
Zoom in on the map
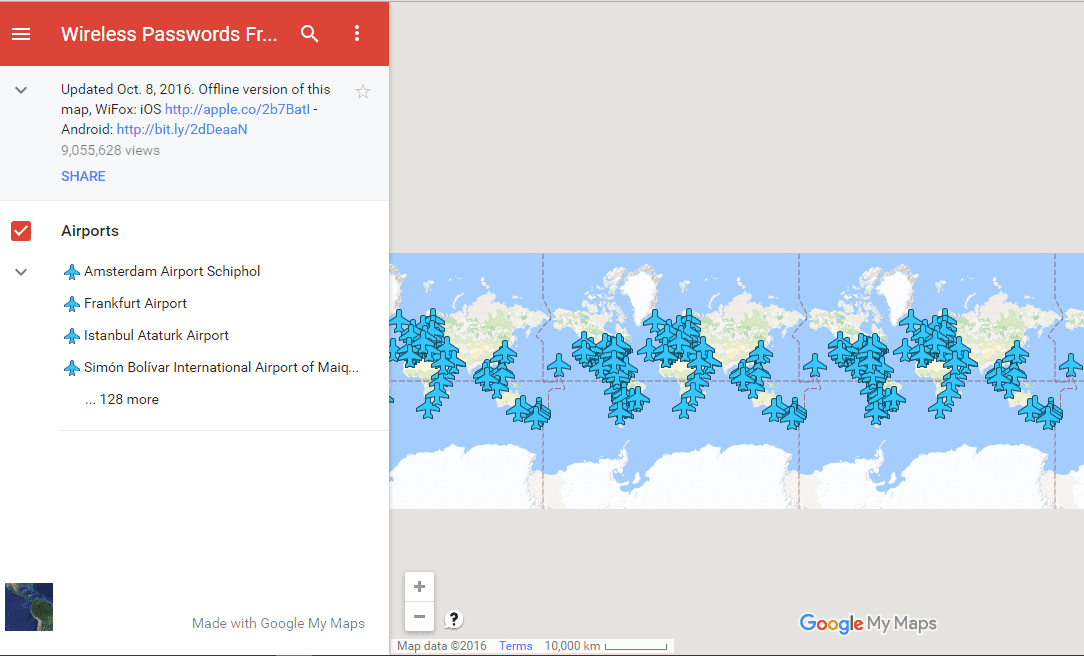419,587
